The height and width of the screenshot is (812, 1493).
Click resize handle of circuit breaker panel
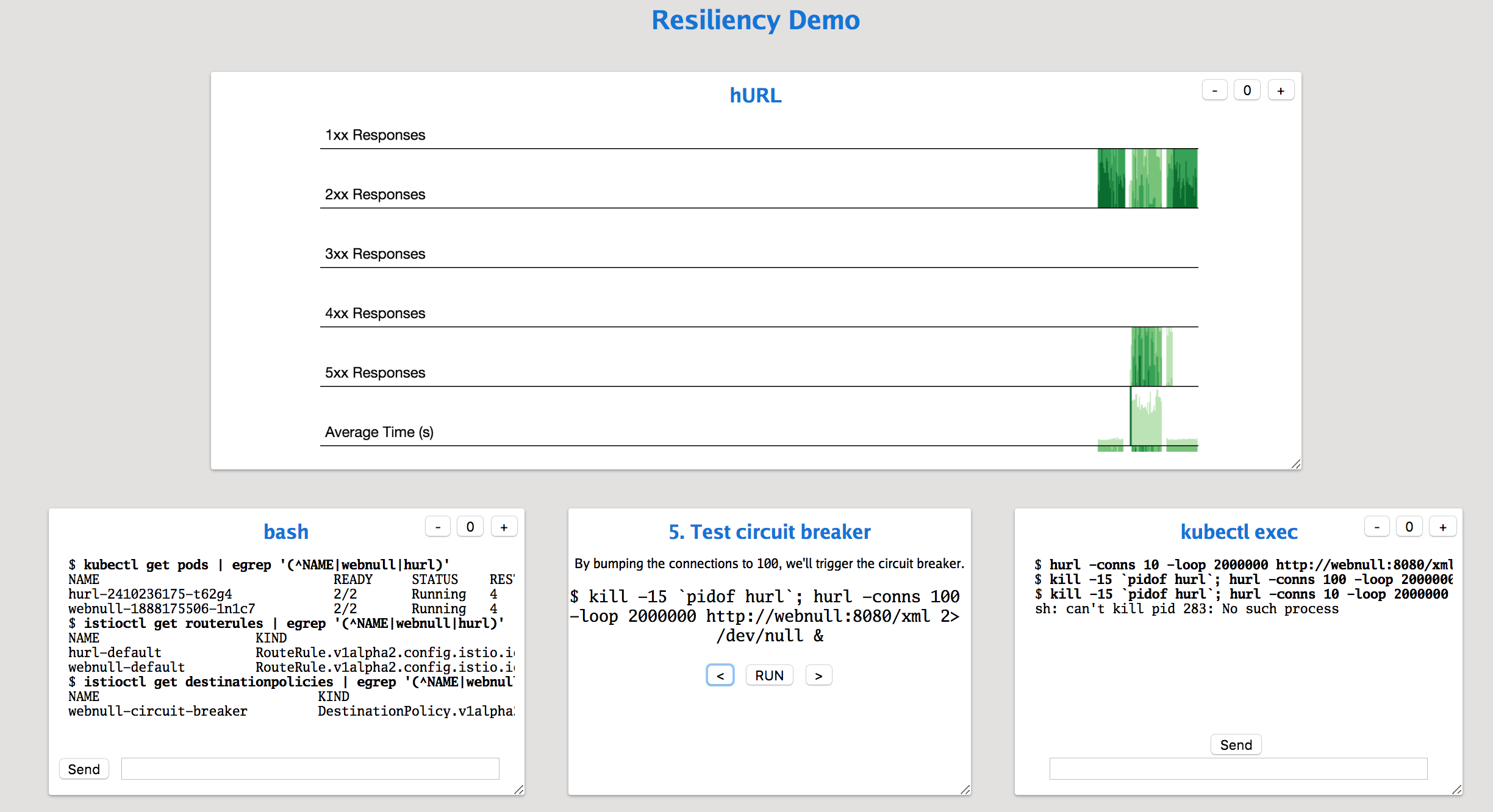pos(965,790)
